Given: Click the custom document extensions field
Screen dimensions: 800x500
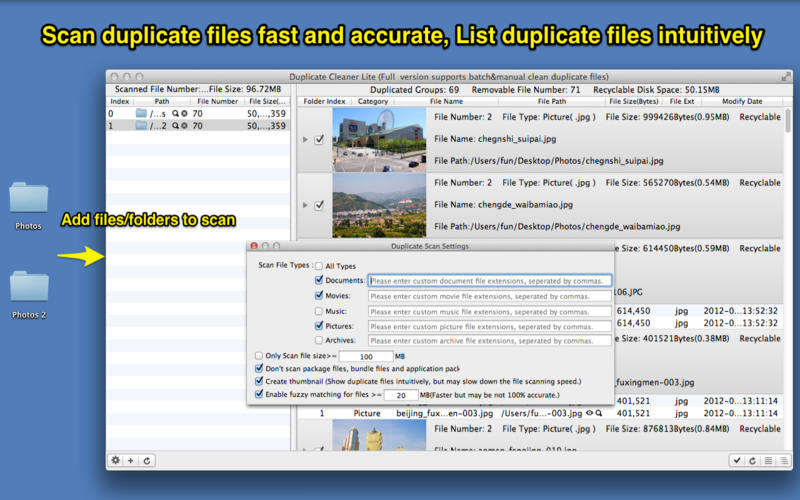Looking at the screenshot, I should pyautogui.click(x=490, y=281).
